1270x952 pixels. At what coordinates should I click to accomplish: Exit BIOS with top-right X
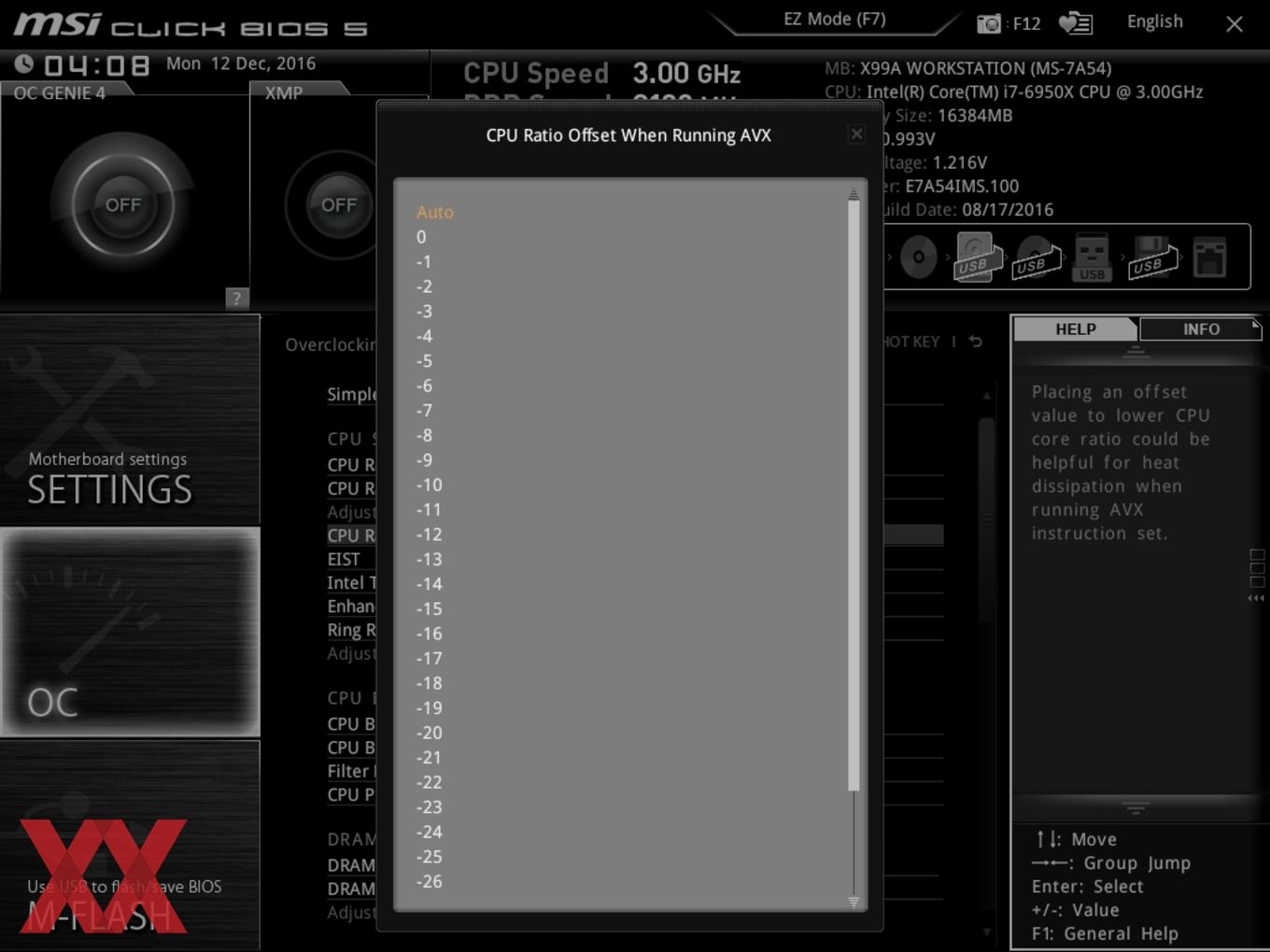1235,24
